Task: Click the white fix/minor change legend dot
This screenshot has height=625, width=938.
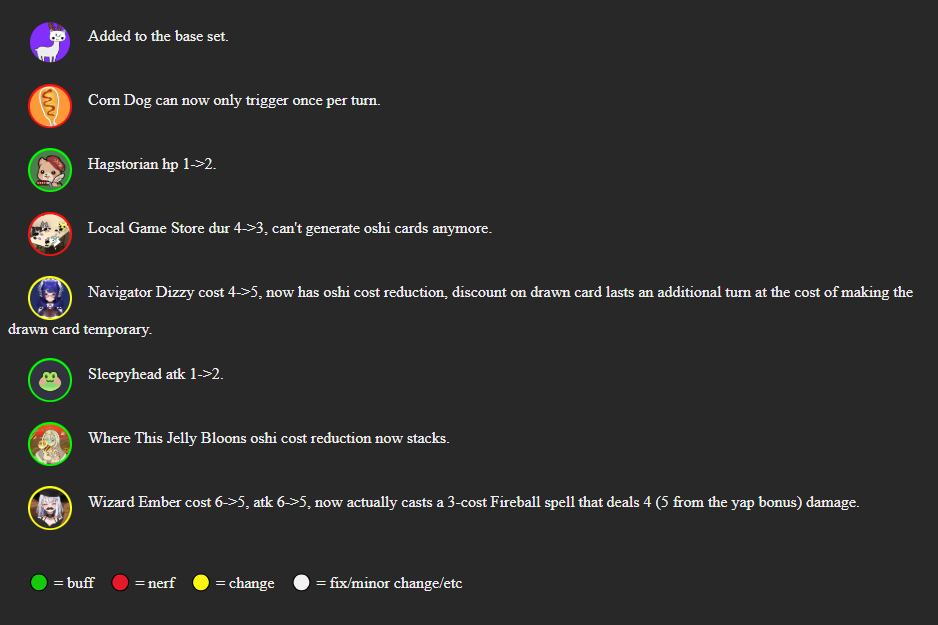Action: pos(302,583)
